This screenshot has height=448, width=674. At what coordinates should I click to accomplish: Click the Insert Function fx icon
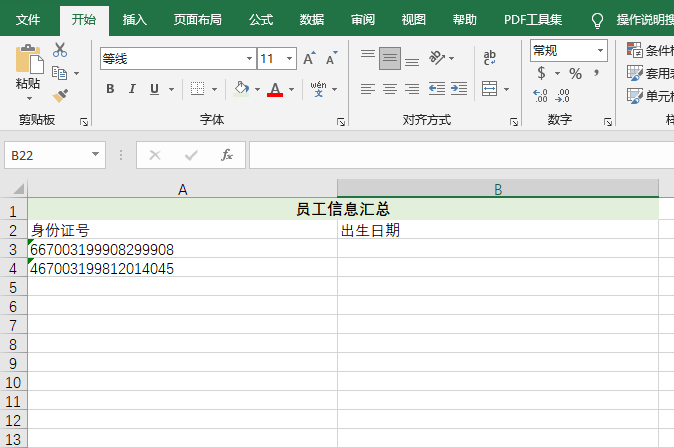click(x=227, y=155)
